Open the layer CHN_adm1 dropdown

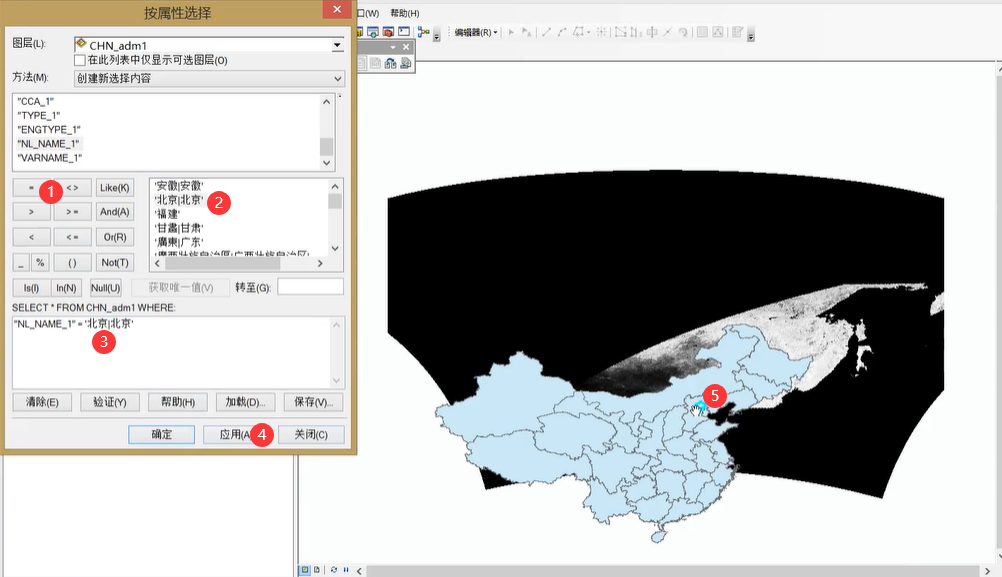pyautogui.click(x=337, y=45)
